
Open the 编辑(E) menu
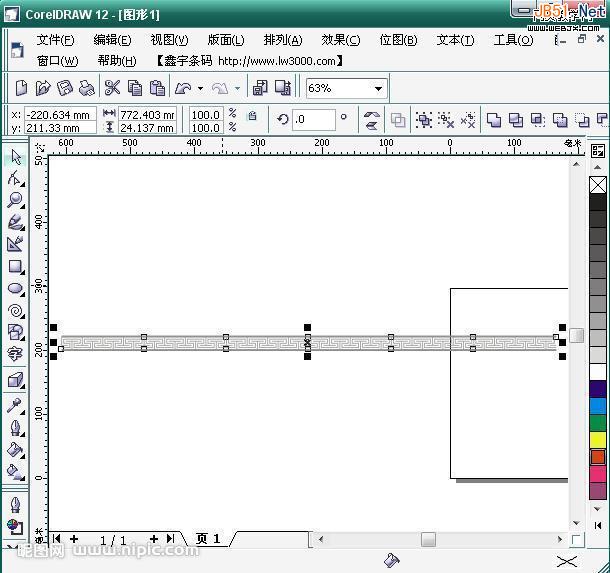(112, 40)
